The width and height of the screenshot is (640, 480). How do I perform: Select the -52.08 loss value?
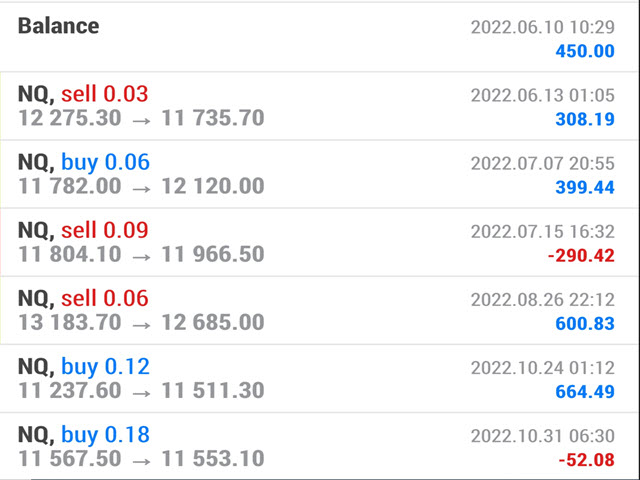[x=586, y=460]
